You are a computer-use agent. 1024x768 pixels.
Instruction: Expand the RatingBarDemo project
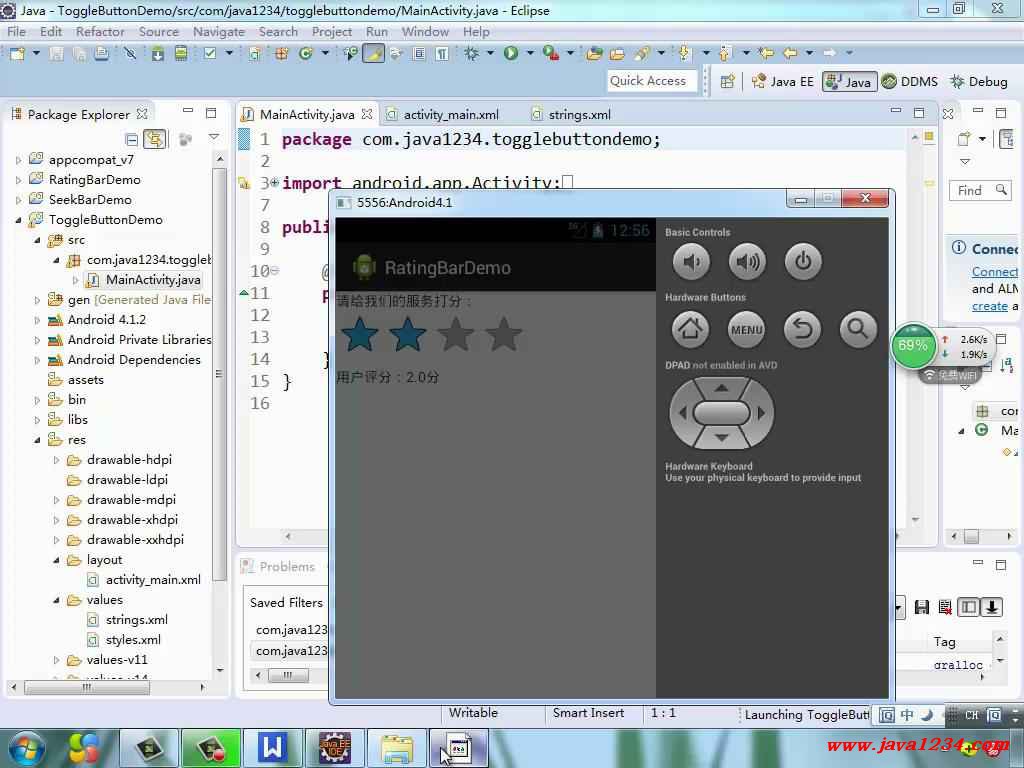18,180
